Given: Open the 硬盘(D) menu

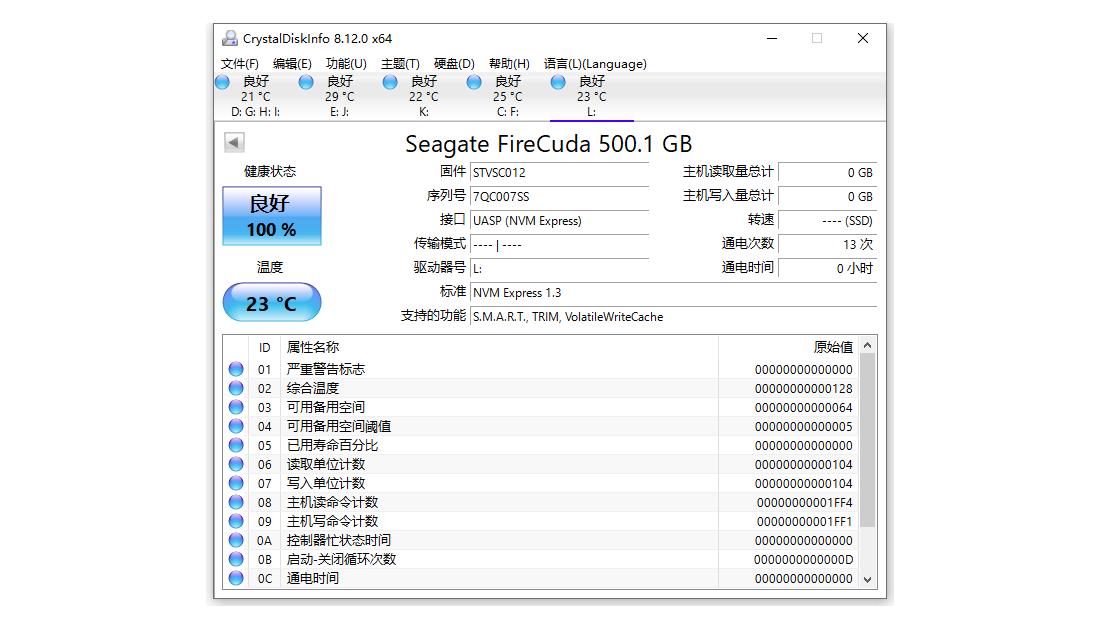Looking at the screenshot, I should [x=452, y=62].
